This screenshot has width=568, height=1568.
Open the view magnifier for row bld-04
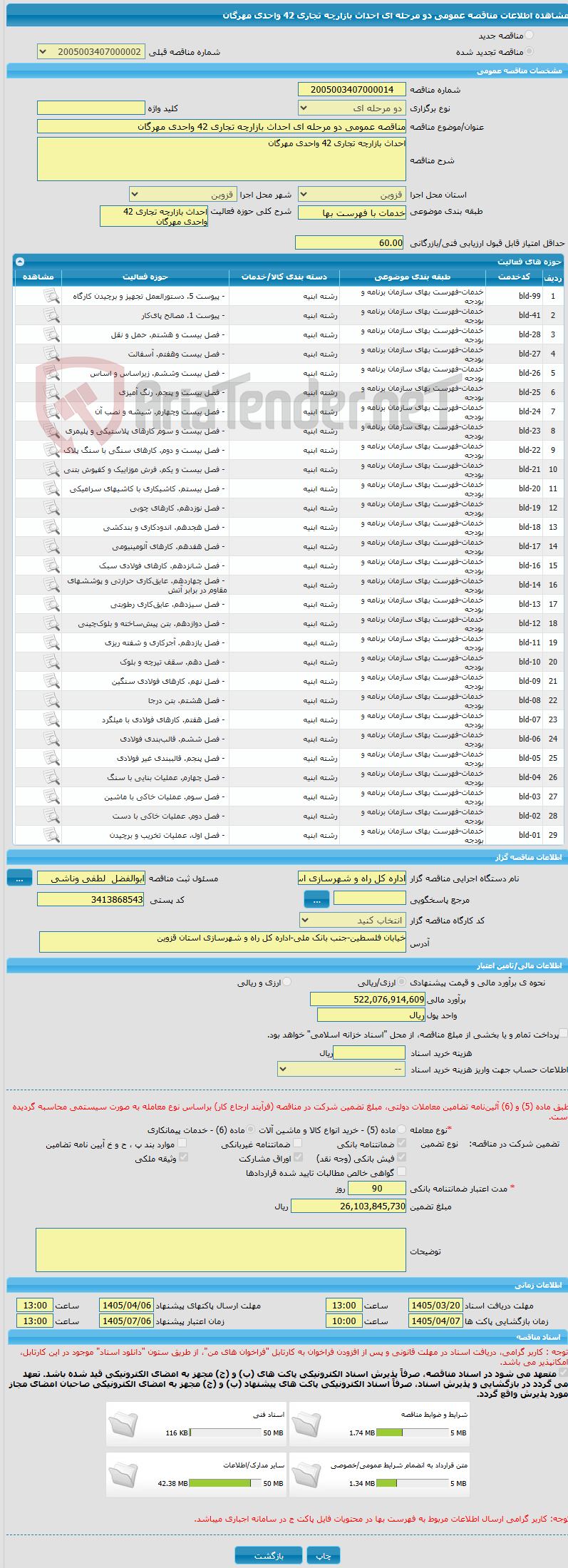(x=51, y=777)
